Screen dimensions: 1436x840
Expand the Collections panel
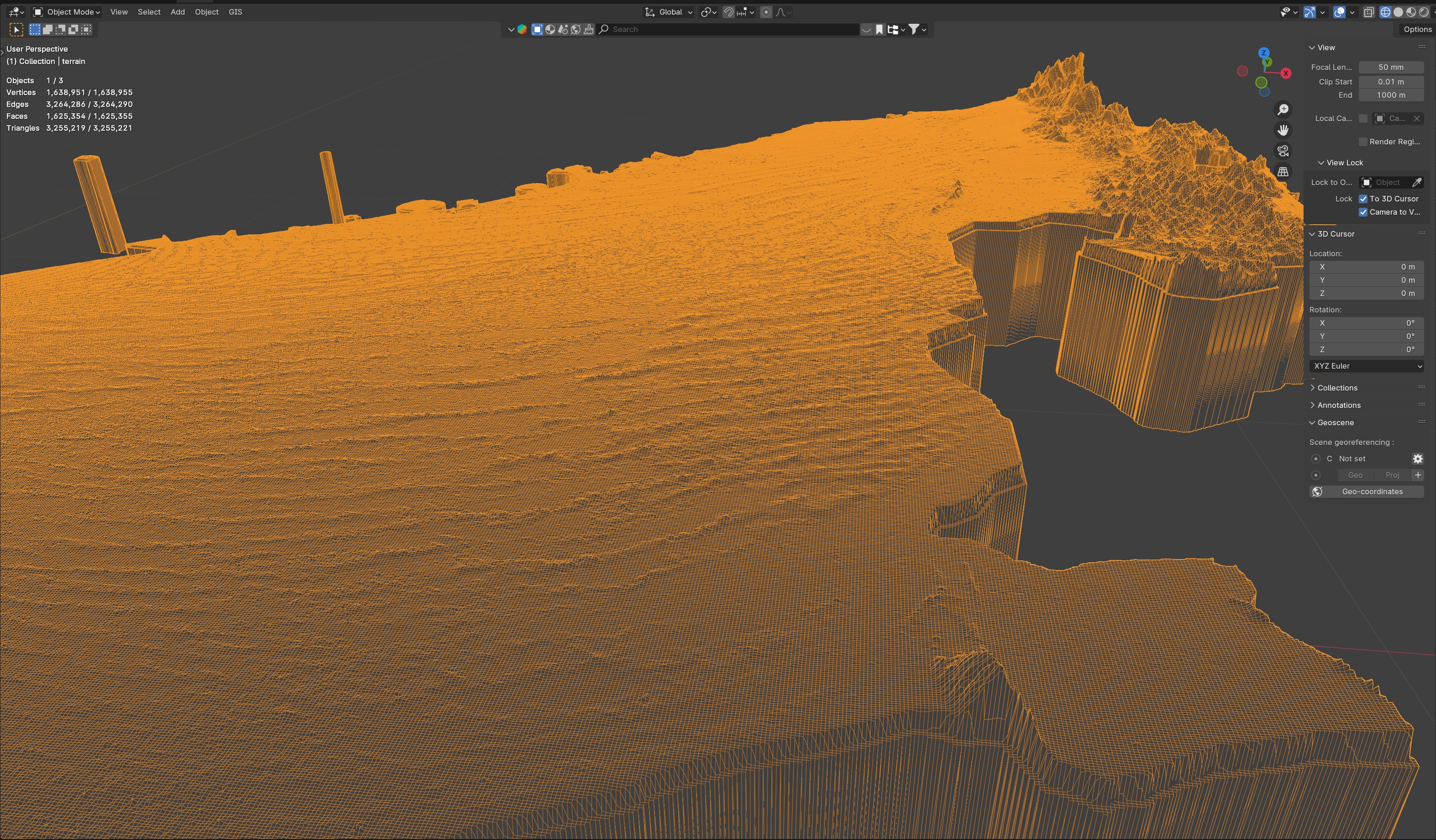coord(1337,387)
